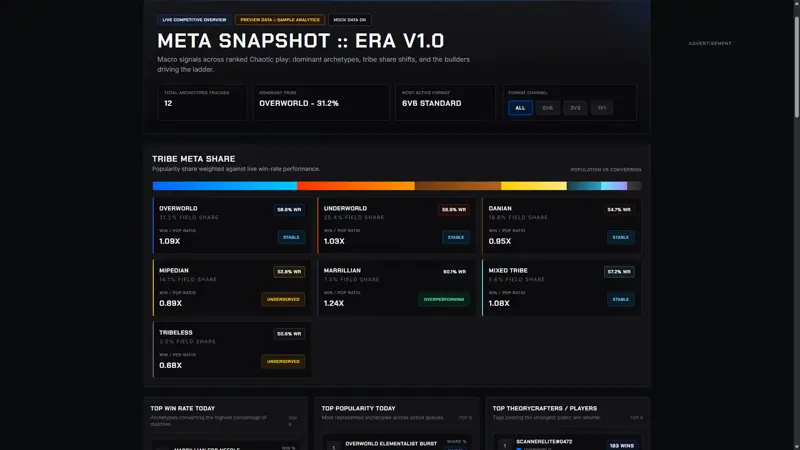Click the teal Marrillian segment of share bar
This screenshot has height=450, width=800.
tap(584, 186)
